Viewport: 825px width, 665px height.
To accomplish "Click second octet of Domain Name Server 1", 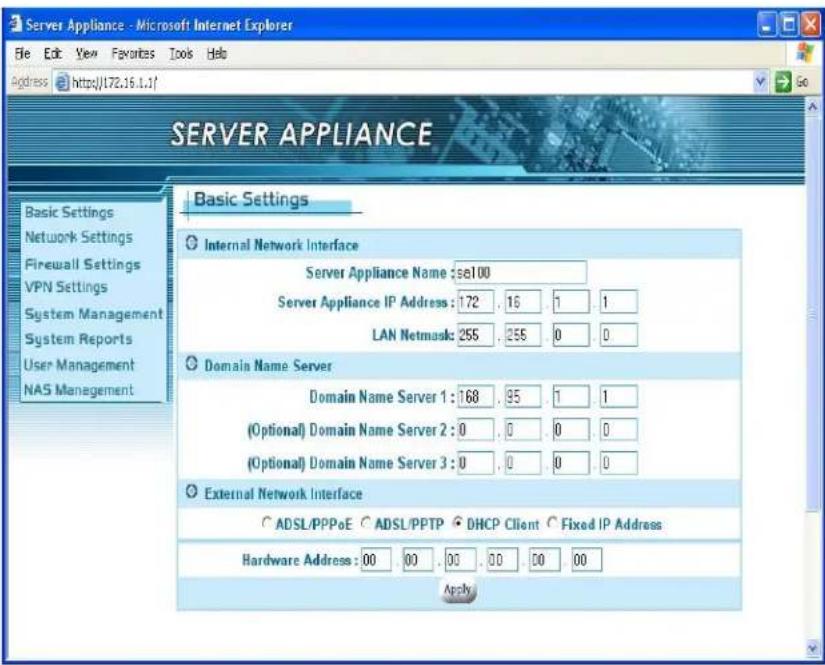I will (523, 396).
